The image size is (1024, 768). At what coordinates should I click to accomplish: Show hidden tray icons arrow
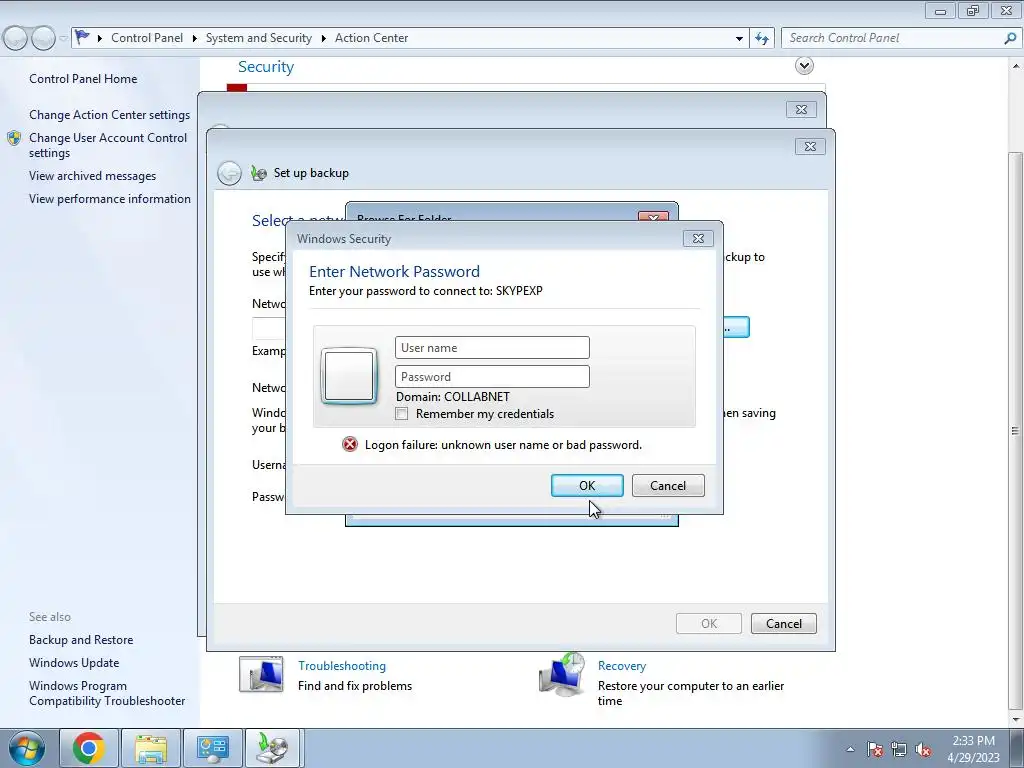coord(850,749)
